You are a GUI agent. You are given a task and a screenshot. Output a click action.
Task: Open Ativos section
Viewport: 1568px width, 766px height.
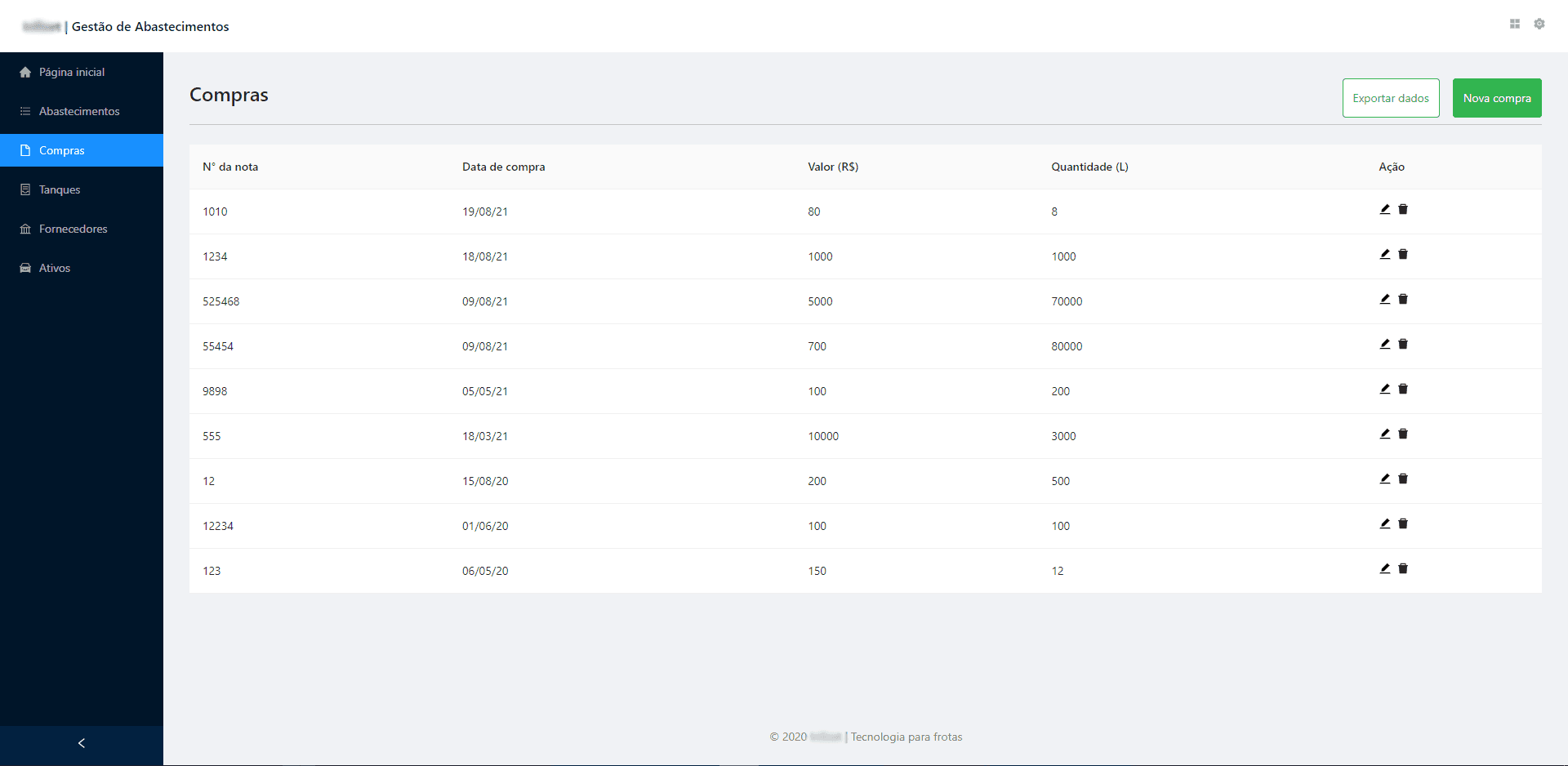[82, 268]
